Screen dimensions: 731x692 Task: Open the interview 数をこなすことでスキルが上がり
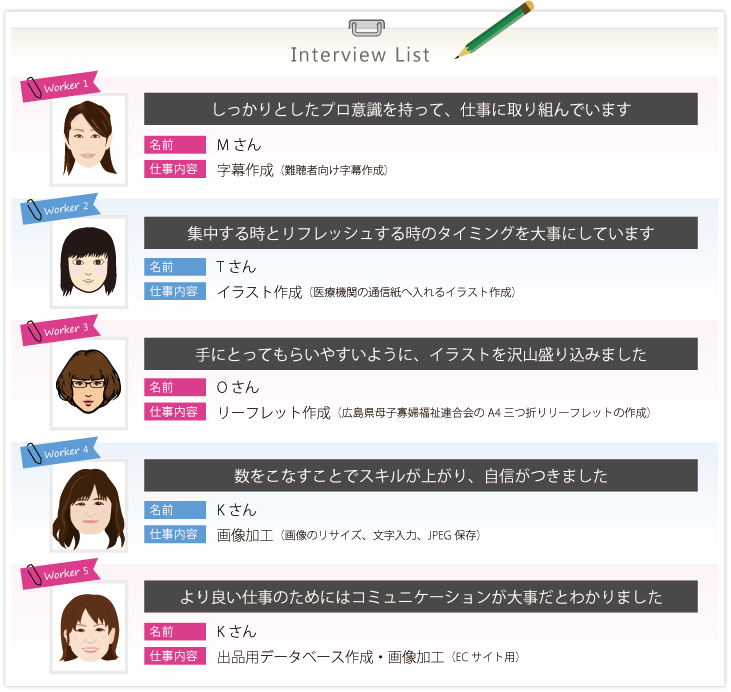[x=421, y=476]
